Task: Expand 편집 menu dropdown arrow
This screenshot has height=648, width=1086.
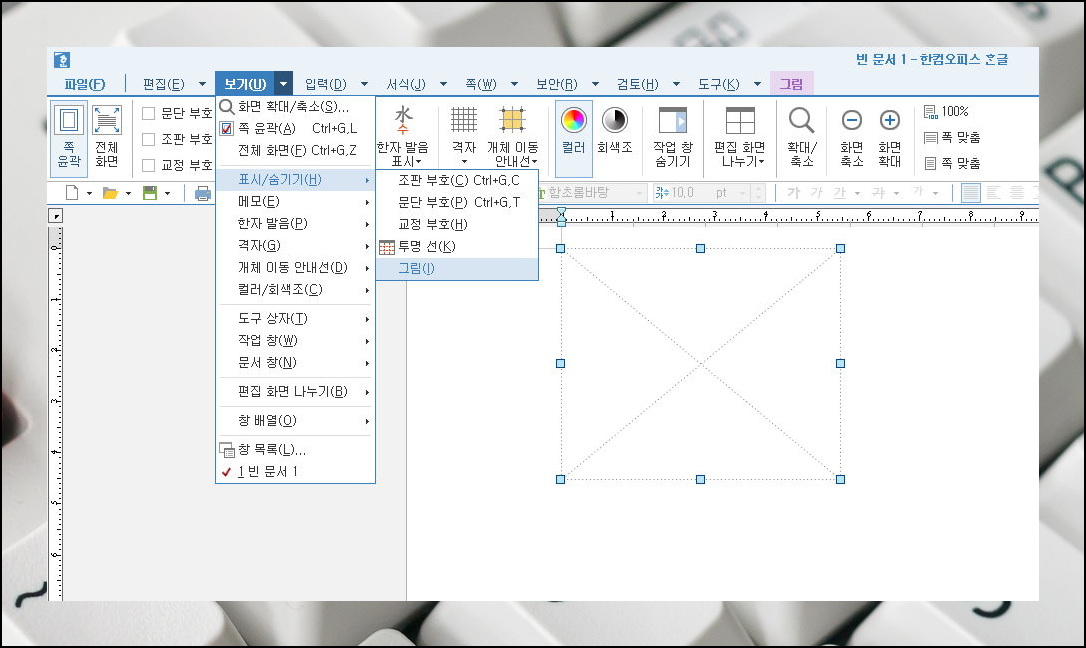Action: click(202, 84)
